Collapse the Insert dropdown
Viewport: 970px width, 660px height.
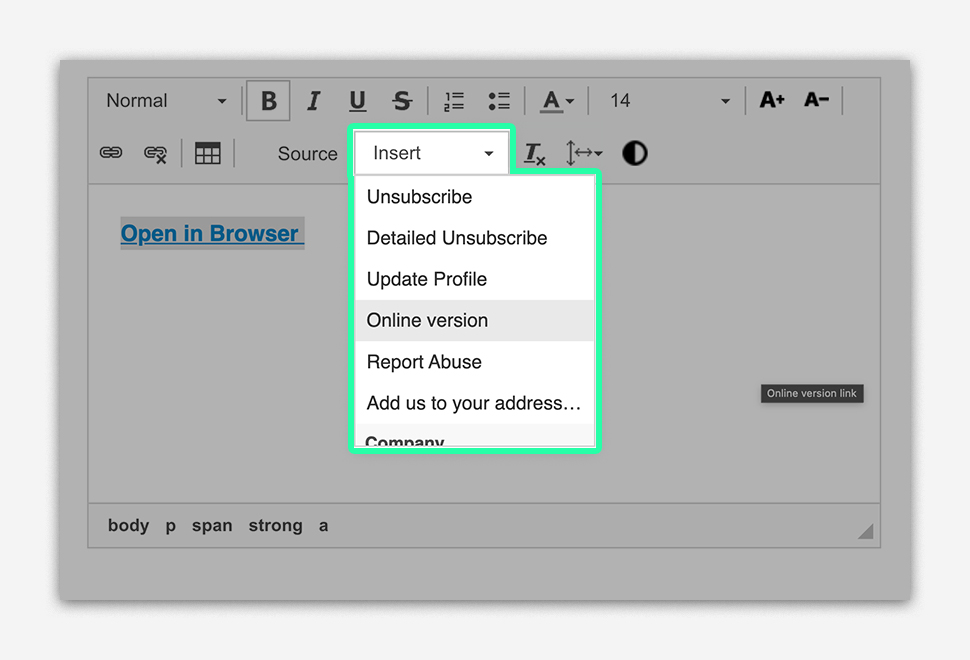[432, 153]
